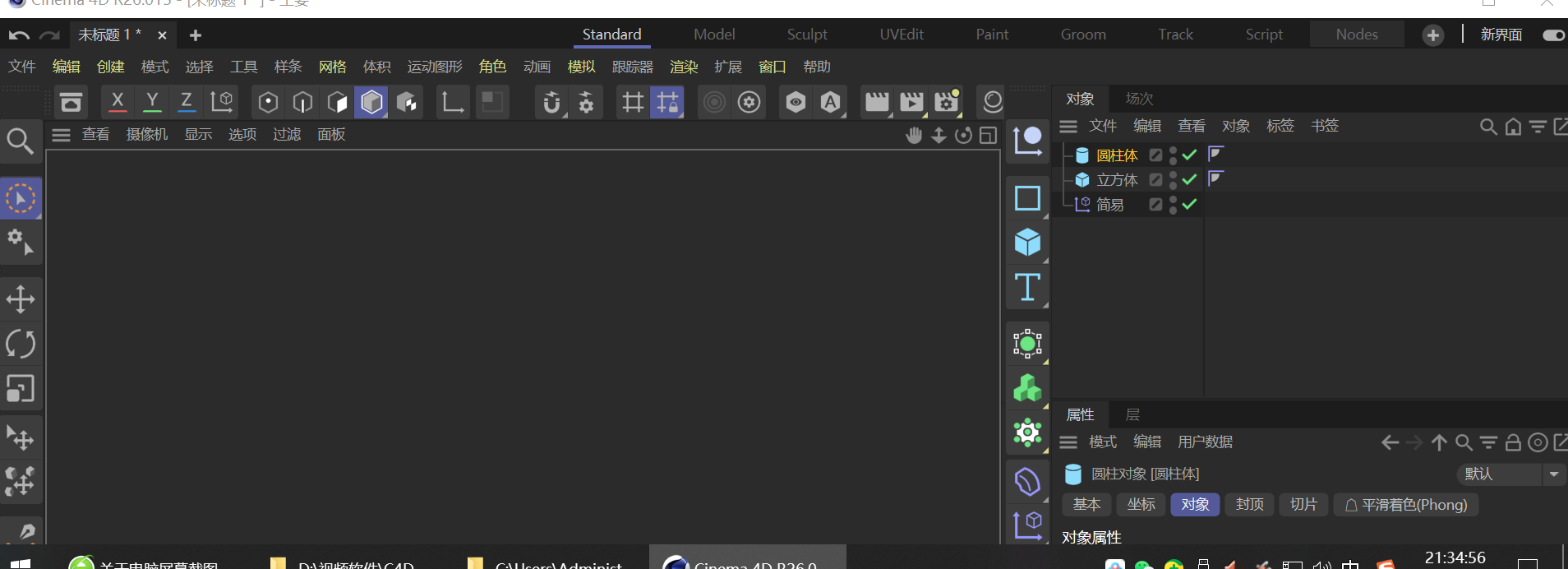The width and height of the screenshot is (1568, 569).
Task: Click the Object Manager hamburger menu icon
Action: pos(1068,127)
